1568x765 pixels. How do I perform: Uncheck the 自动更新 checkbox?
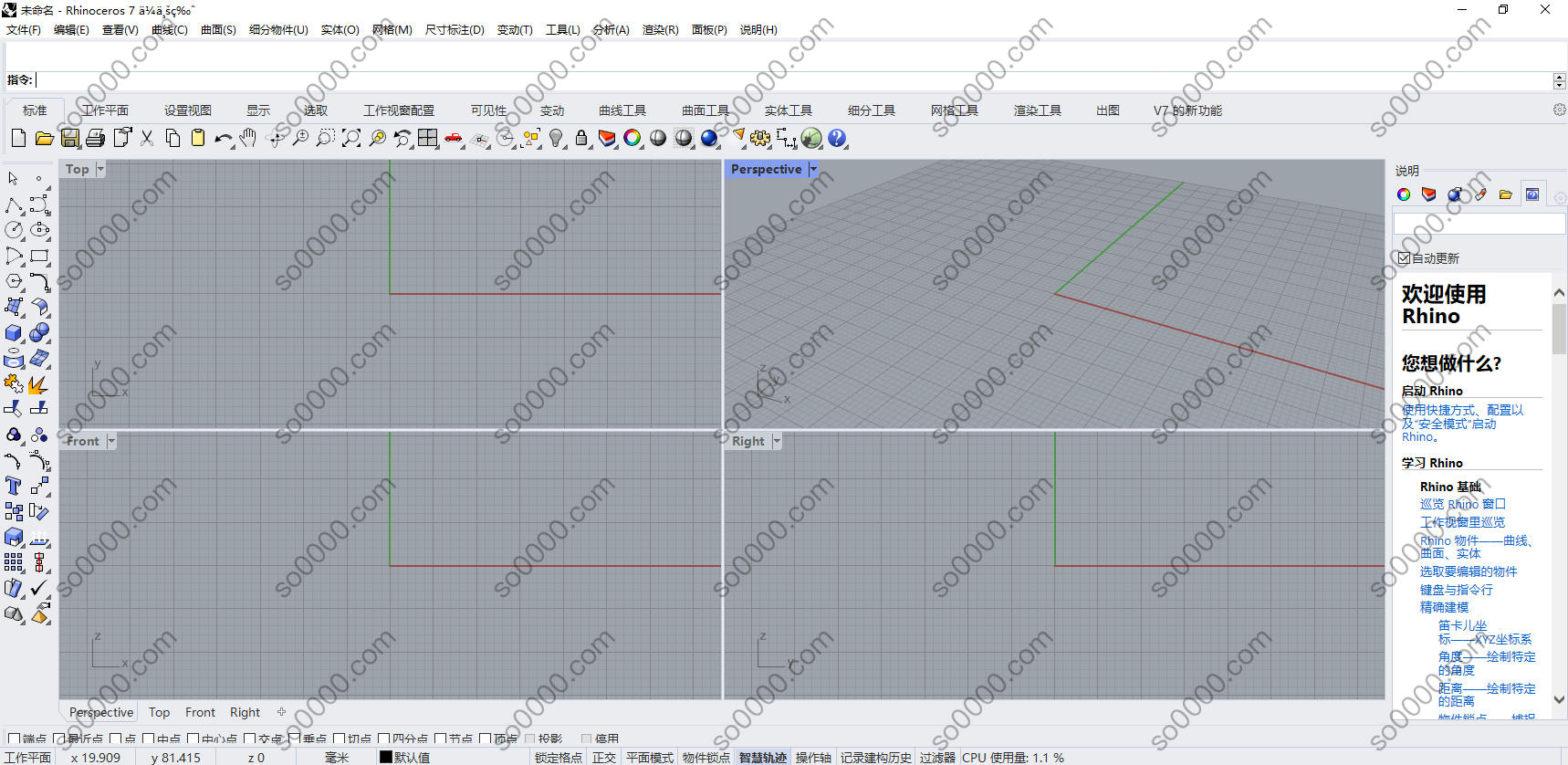click(x=1404, y=258)
